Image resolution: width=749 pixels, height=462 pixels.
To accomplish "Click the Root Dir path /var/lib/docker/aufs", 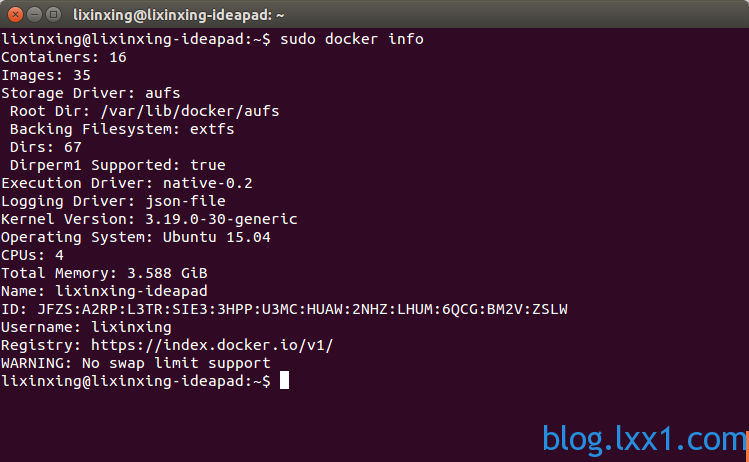I will [x=190, y=111].
